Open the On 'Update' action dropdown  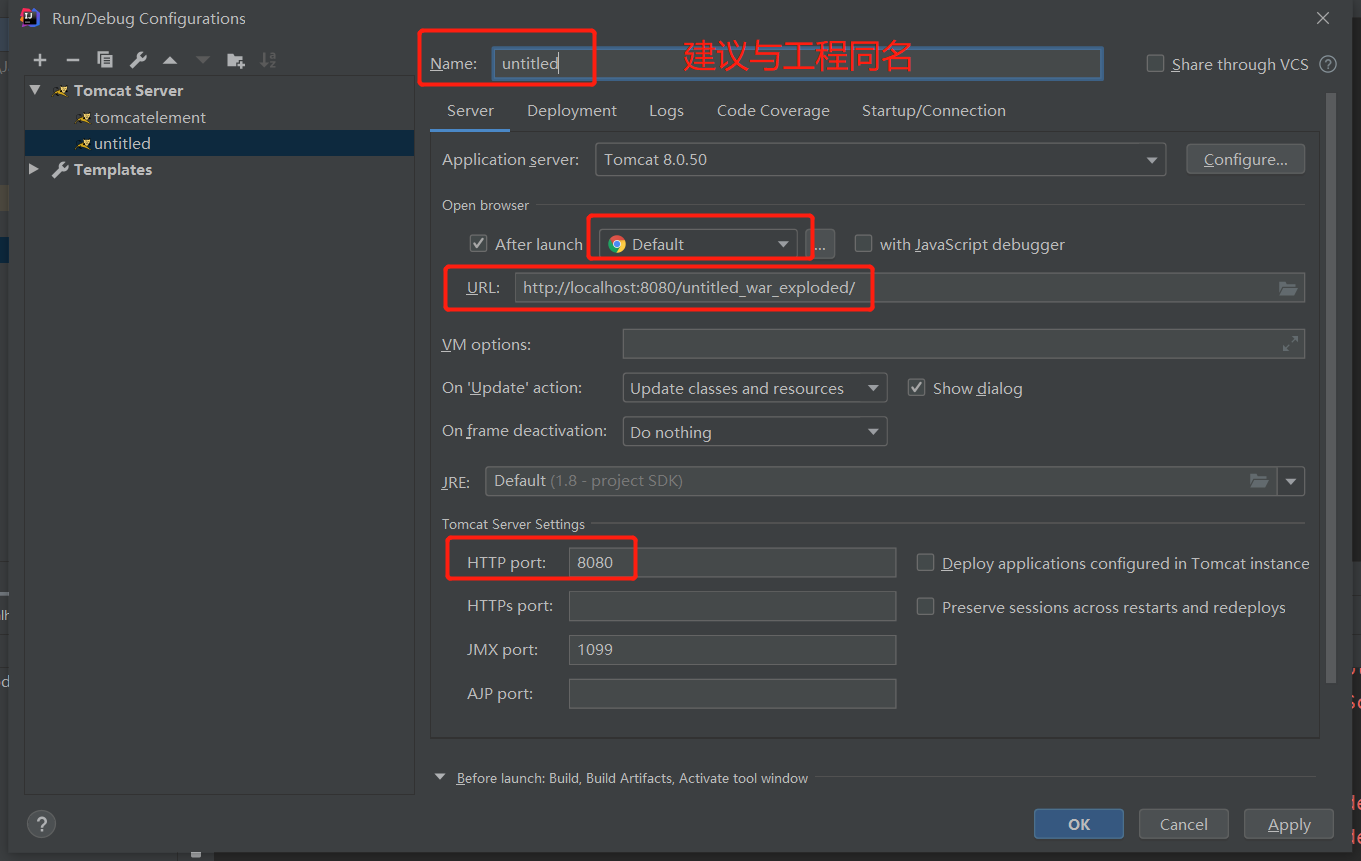[754, 388]
